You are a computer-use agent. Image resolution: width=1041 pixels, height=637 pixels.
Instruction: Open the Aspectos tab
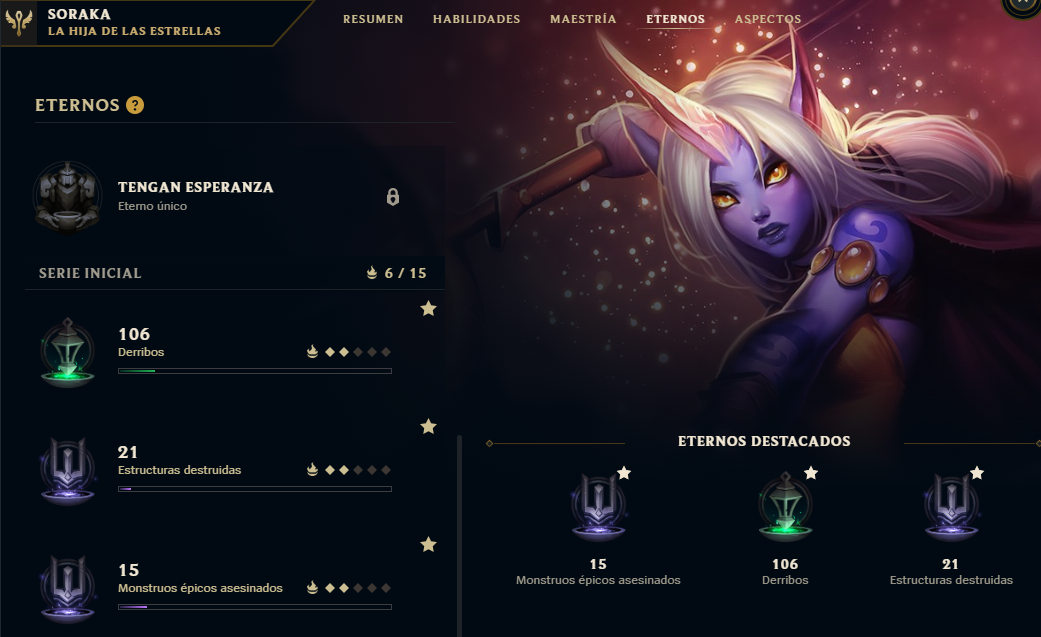(767, 19)
